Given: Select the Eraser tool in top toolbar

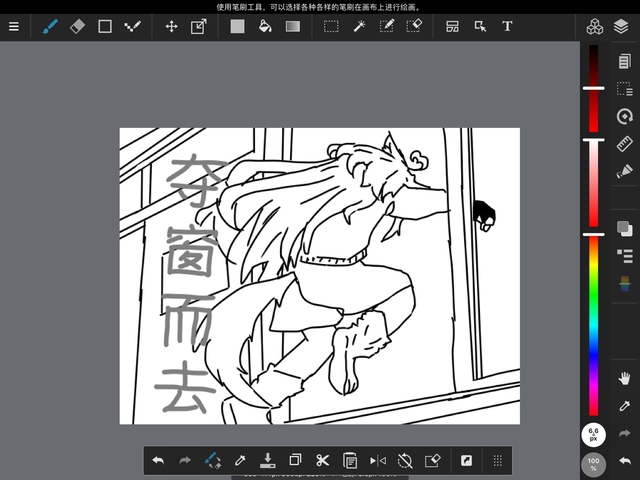Looking at the screenshot, I should [x=77, y=27].
